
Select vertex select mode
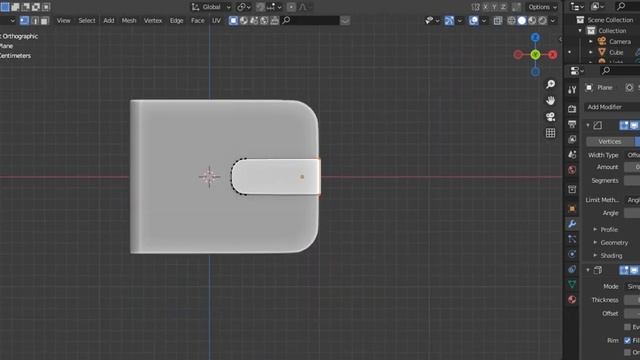pos(24,20)
